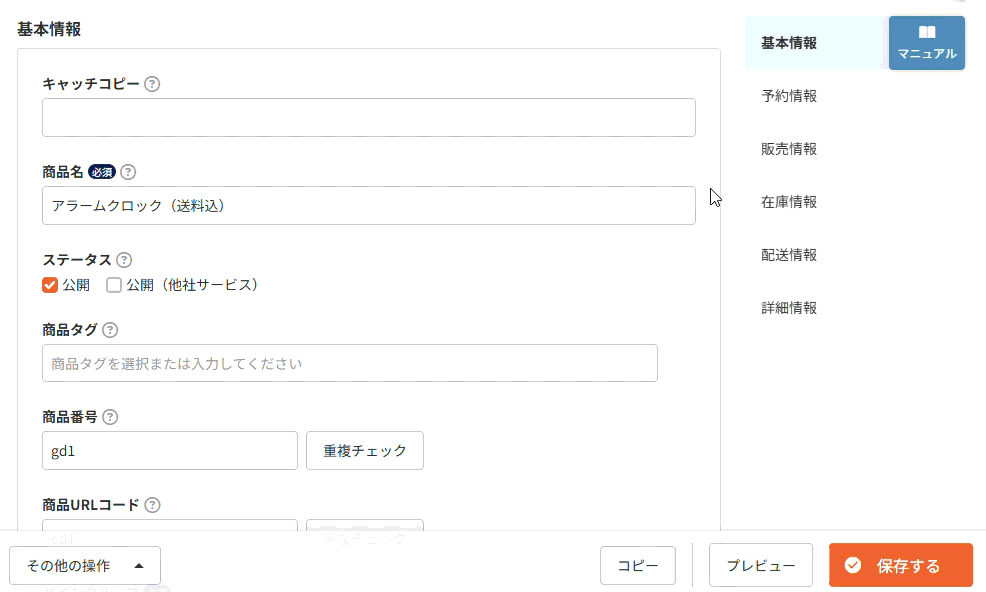Open the マニュアル book icon

[927, 32]
